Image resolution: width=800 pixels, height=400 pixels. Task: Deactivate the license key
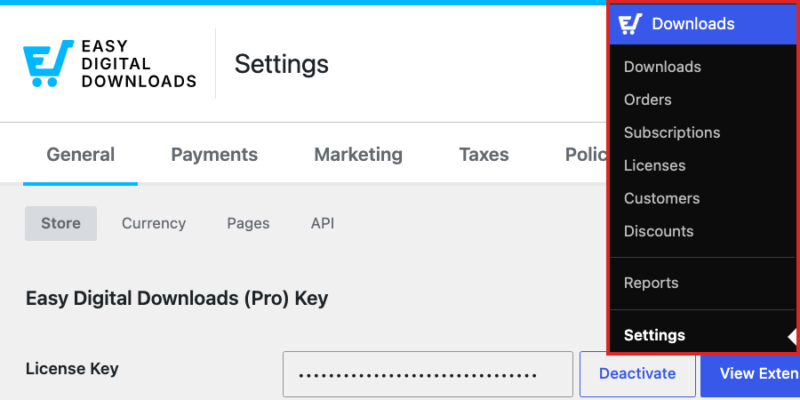point(637,374)
